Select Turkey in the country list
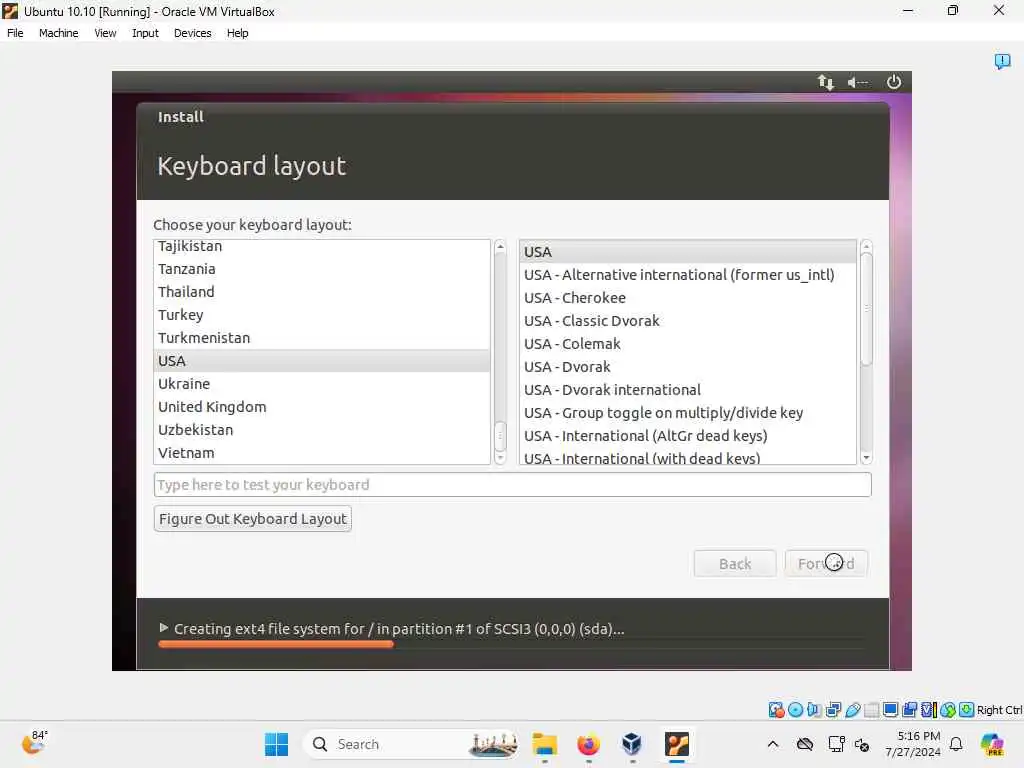 click(322, 315)
